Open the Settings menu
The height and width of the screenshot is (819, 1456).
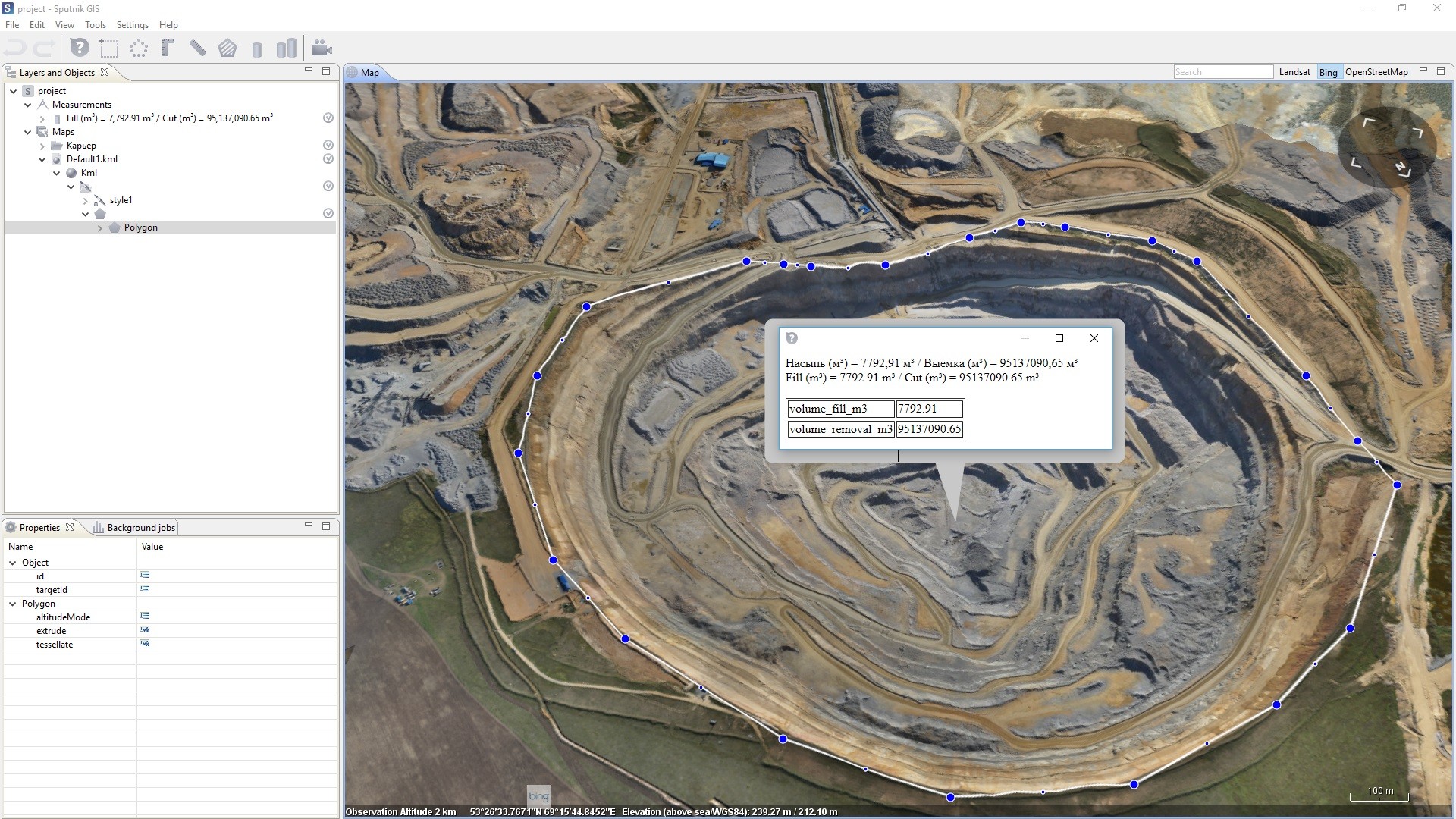coord(133,25)
